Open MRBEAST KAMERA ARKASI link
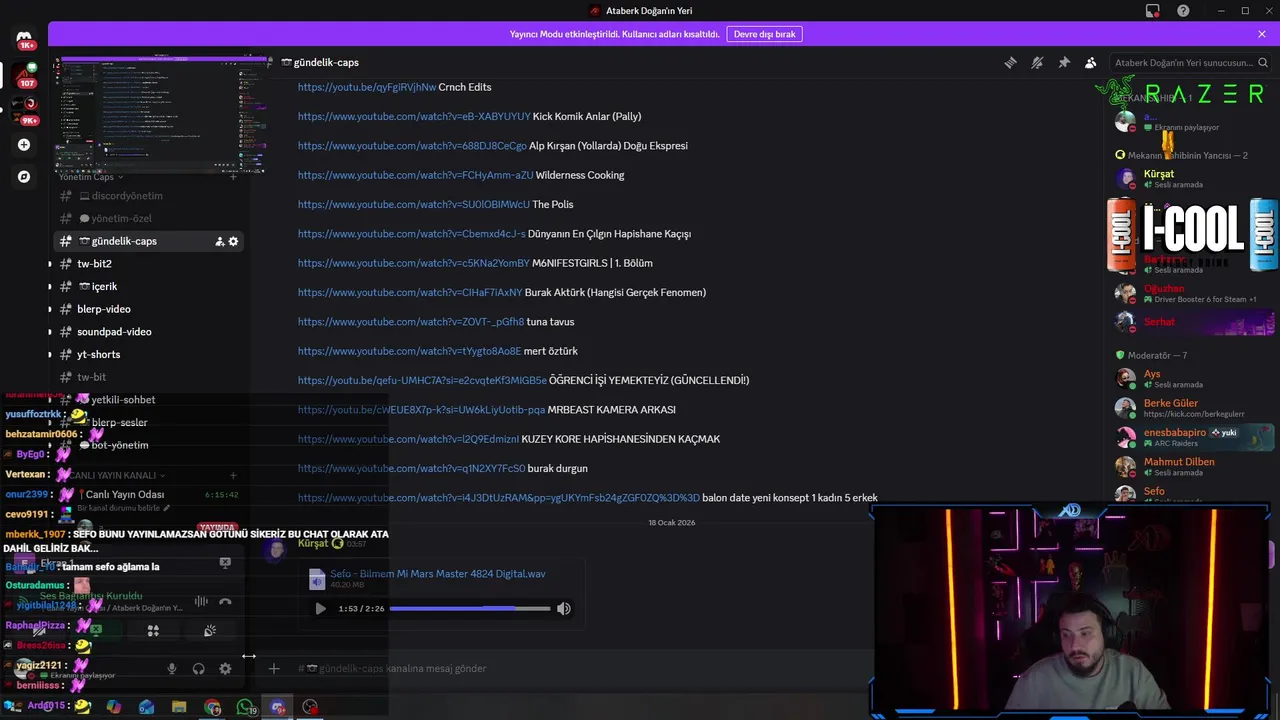 [421, 409]
